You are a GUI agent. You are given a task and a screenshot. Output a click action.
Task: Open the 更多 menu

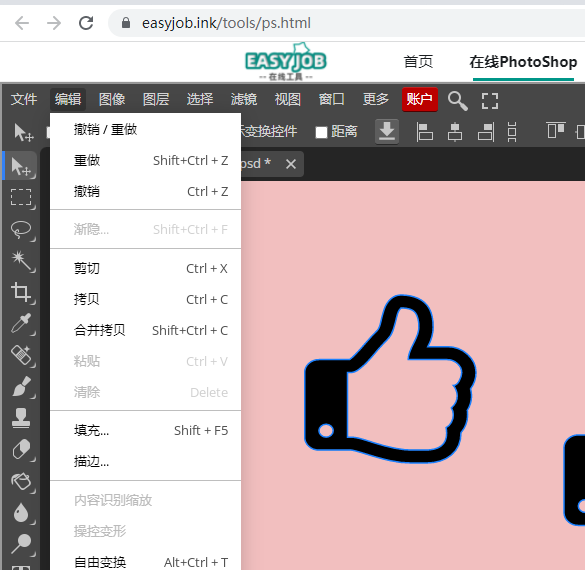point(376,99)
